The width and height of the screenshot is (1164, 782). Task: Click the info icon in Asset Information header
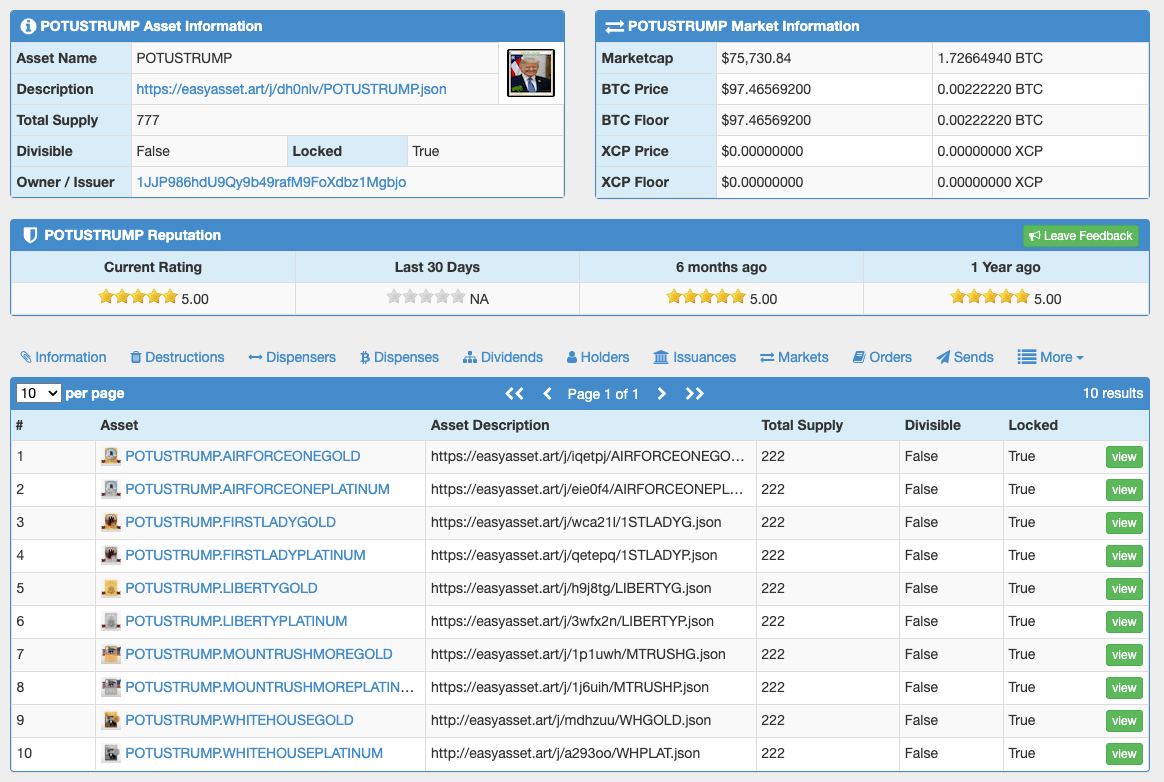tap(28, 26)
